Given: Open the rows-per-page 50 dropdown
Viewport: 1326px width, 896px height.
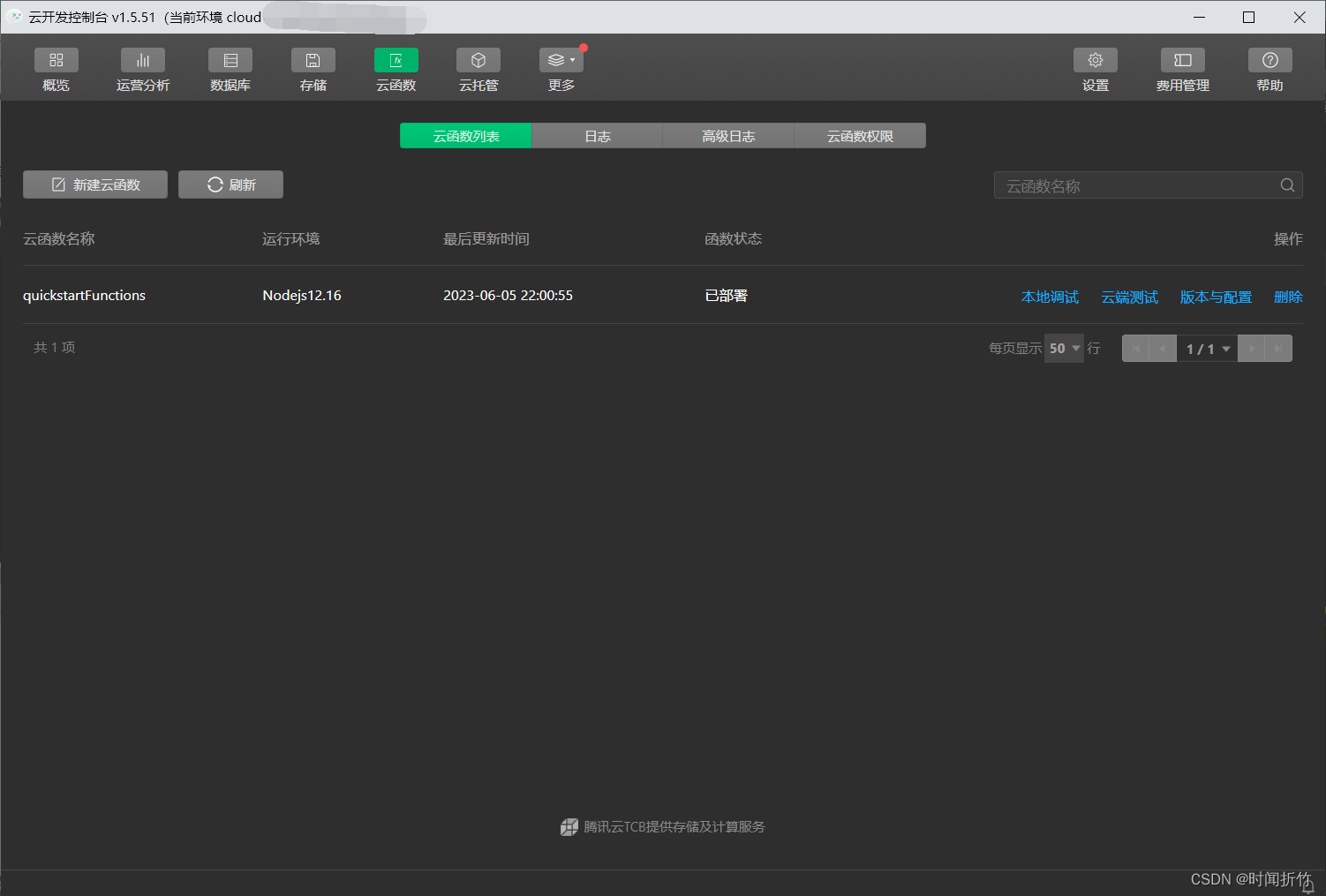Looking at the screenshot, I should pos(1064,348).
